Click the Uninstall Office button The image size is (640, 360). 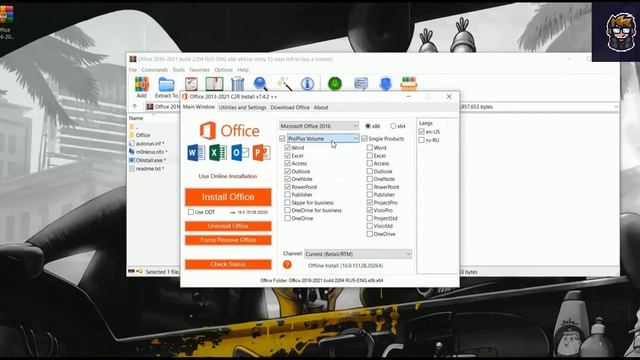point(228,226)
